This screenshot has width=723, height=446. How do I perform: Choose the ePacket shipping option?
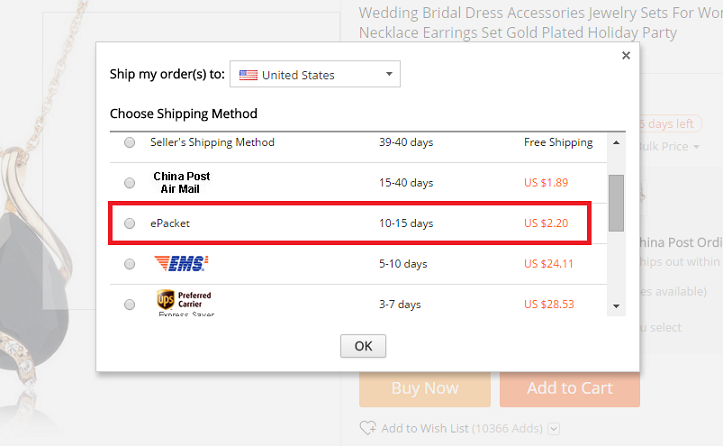pos(130,223)
